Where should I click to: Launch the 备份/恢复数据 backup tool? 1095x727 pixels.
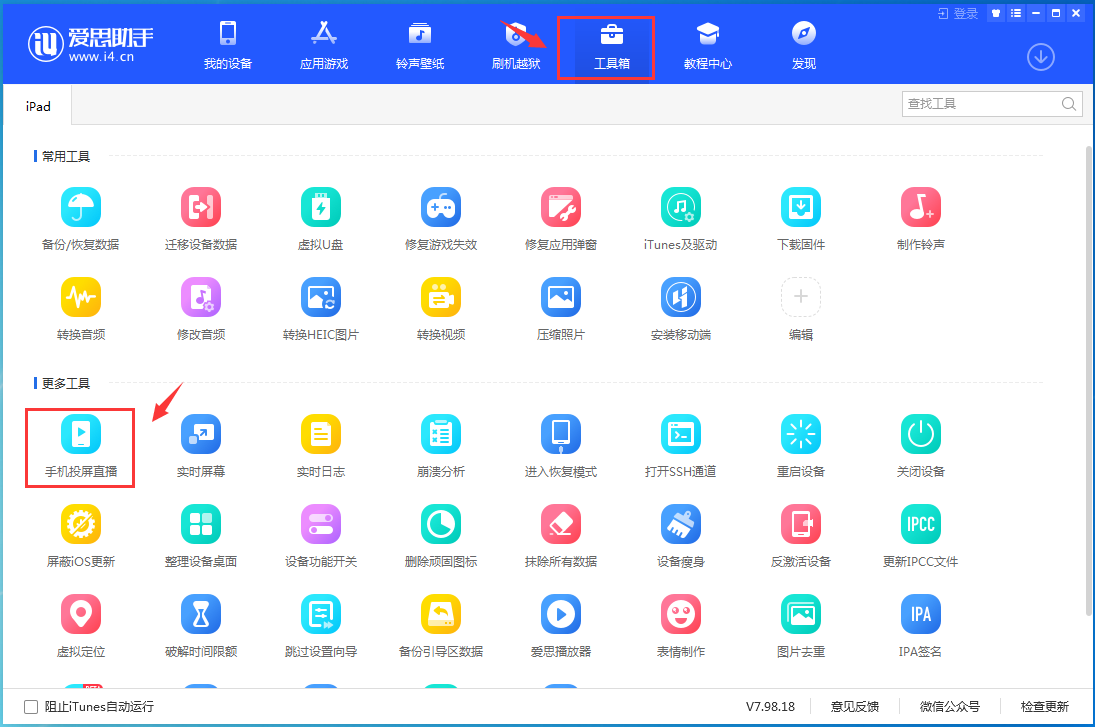(x=80, y=217)
